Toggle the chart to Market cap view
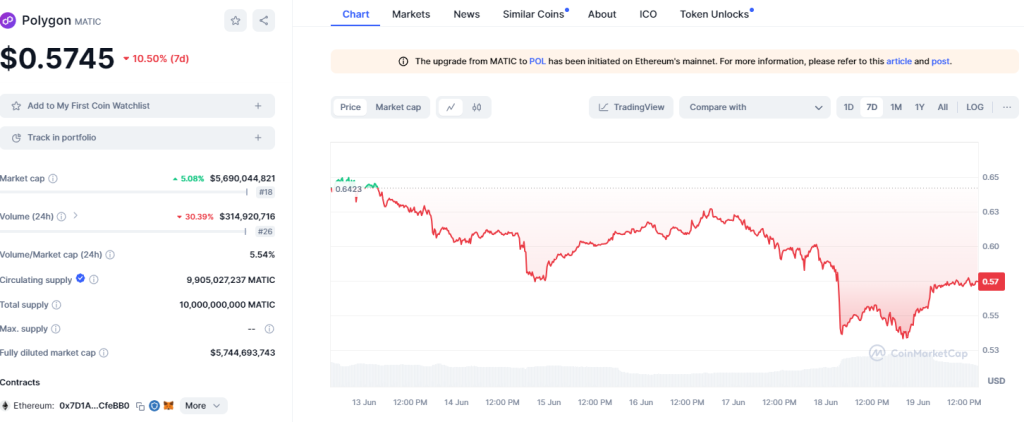This screenshot has width=1024, height=422. (x=398, y=107)
